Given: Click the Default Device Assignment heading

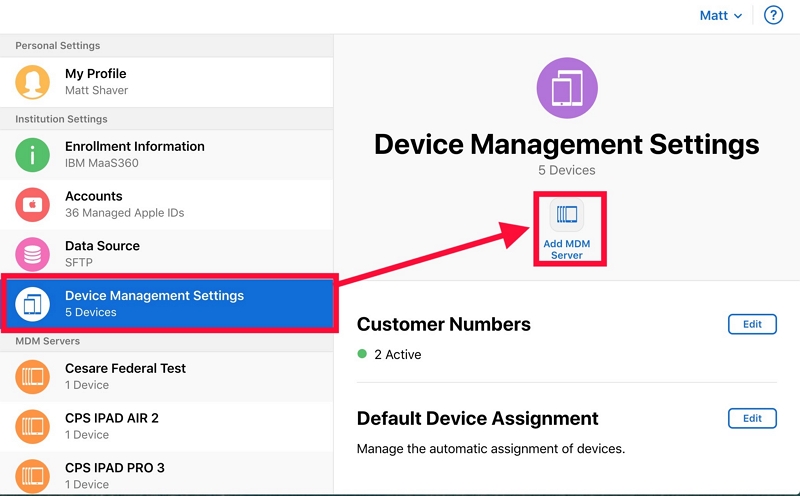Looking at the screenshot, I should [x=477, y=418].
